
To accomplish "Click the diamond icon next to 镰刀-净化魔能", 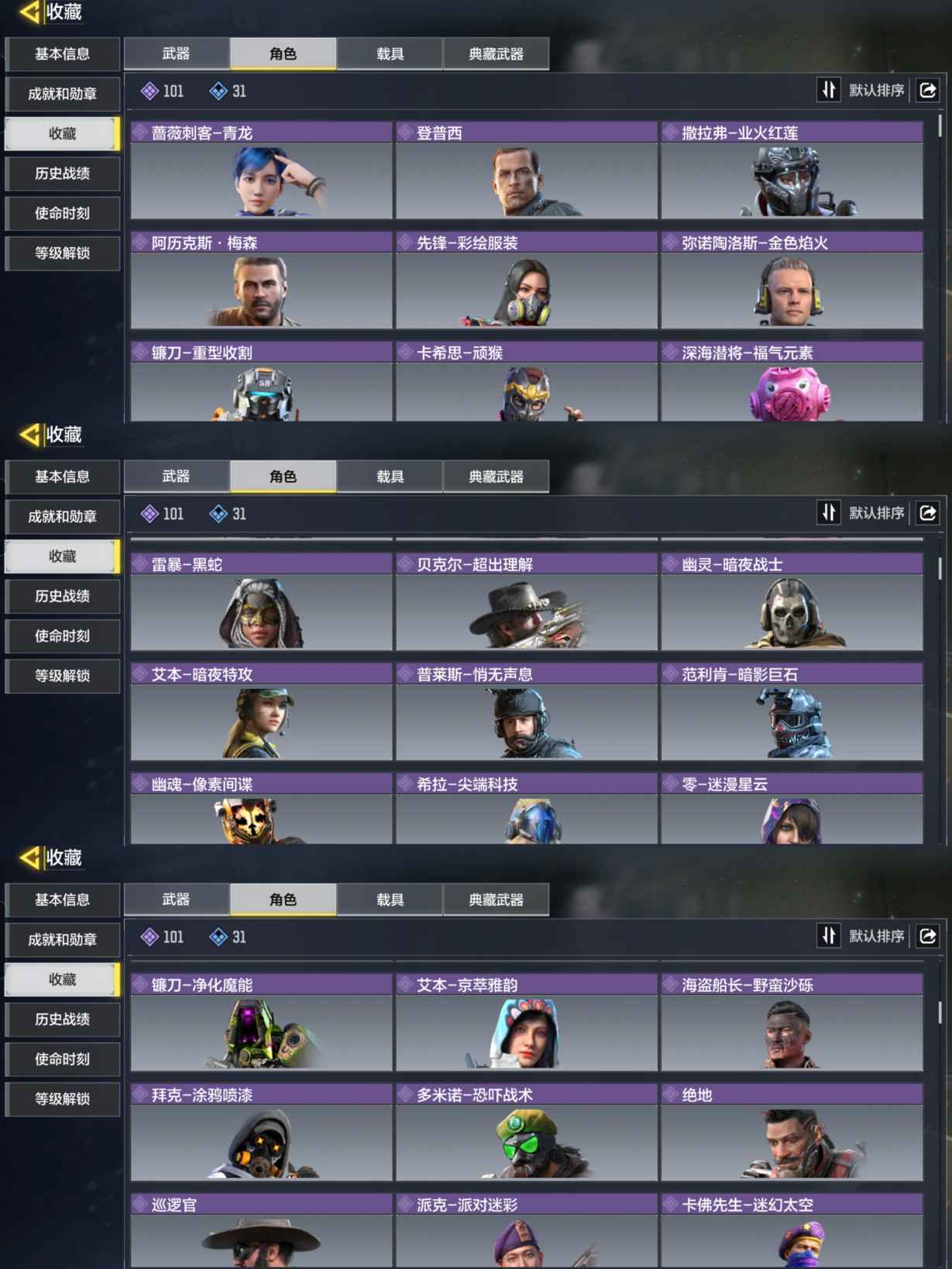I will pos(140,985).
